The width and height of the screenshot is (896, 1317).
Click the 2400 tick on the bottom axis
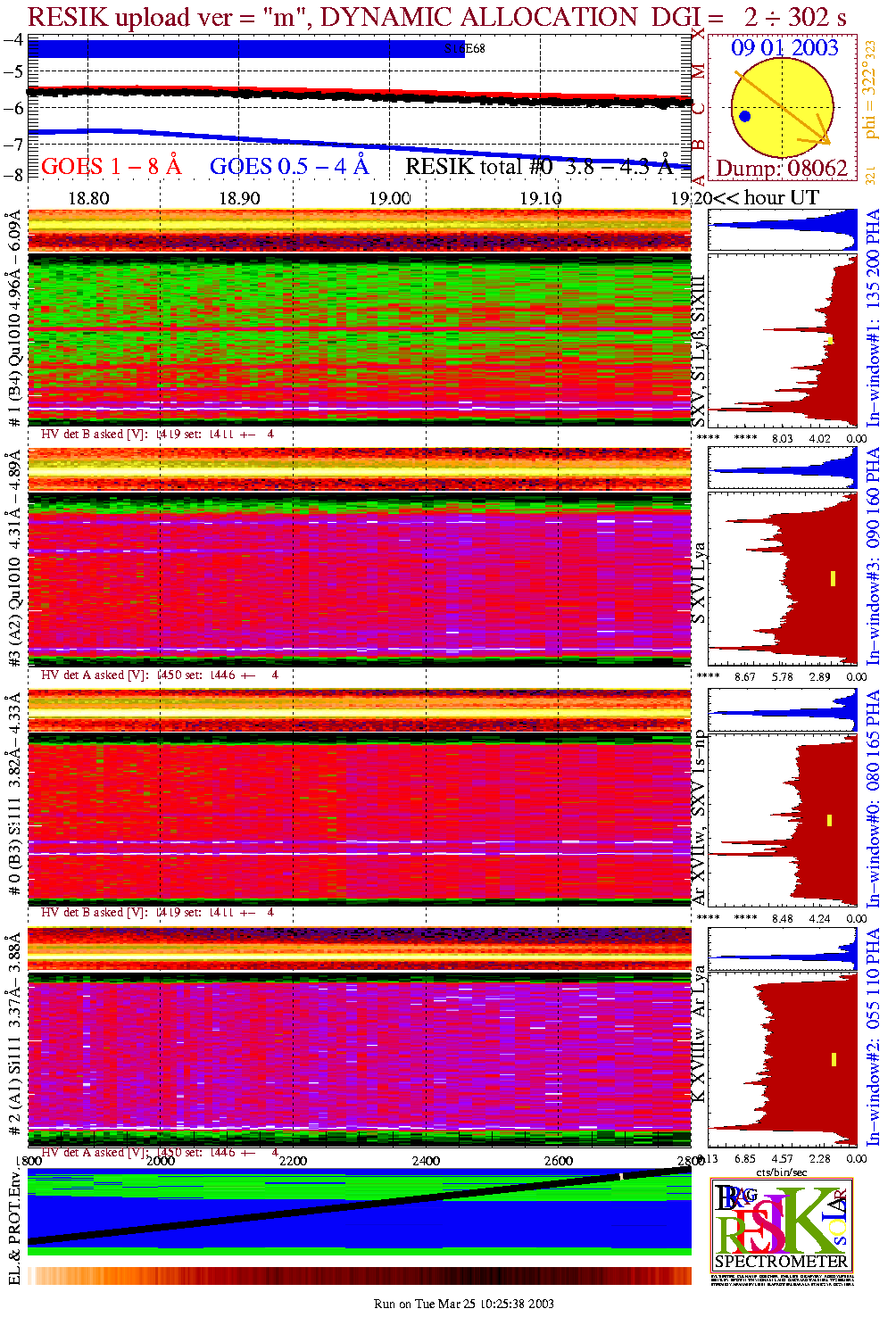click(x=426, y=1161)
